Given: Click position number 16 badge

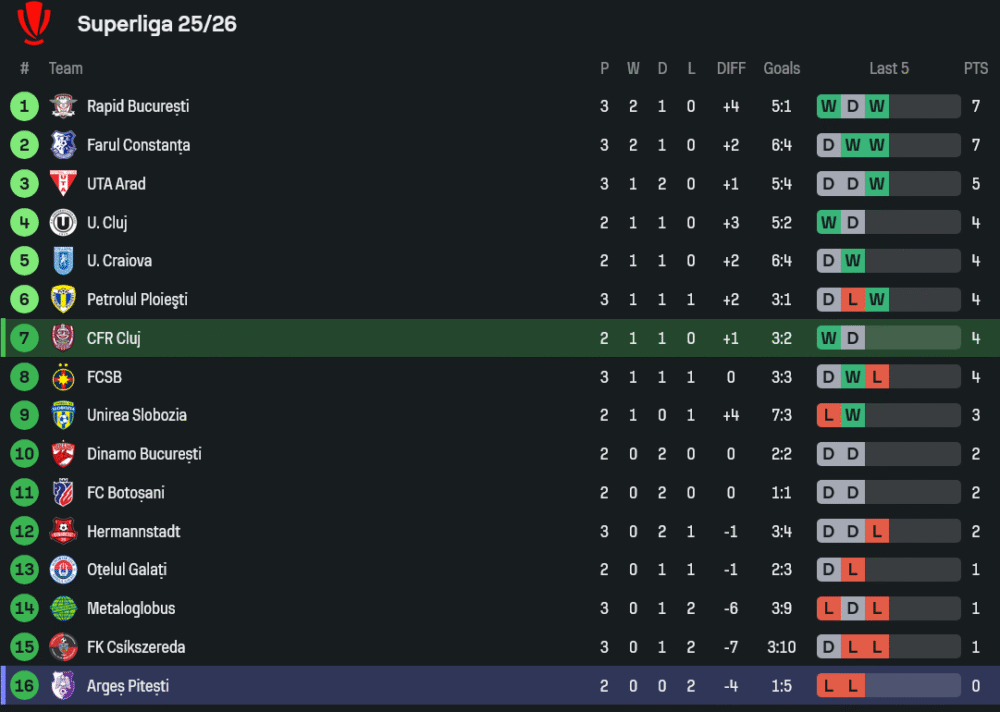Looking at the screenshot, I should click(24, 686).
